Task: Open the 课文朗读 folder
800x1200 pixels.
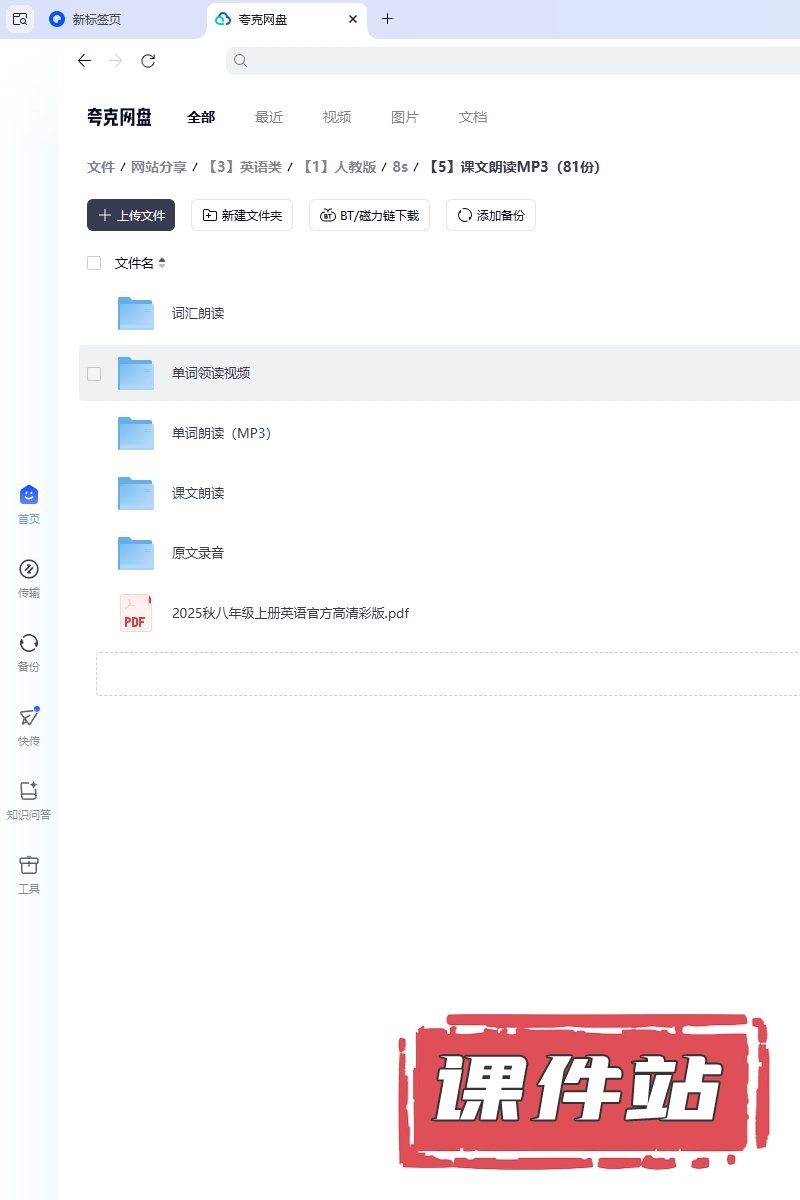Action: pos(198,493)
